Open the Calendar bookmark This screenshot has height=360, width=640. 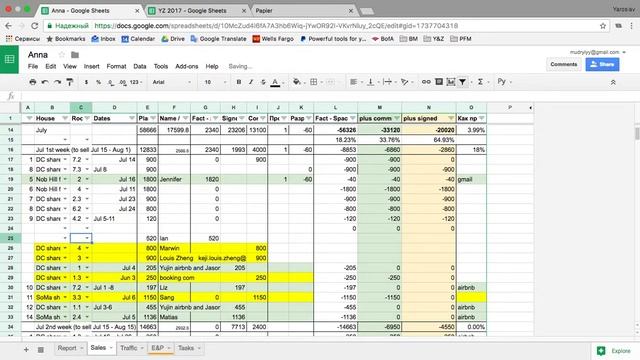tap(138, 39)
